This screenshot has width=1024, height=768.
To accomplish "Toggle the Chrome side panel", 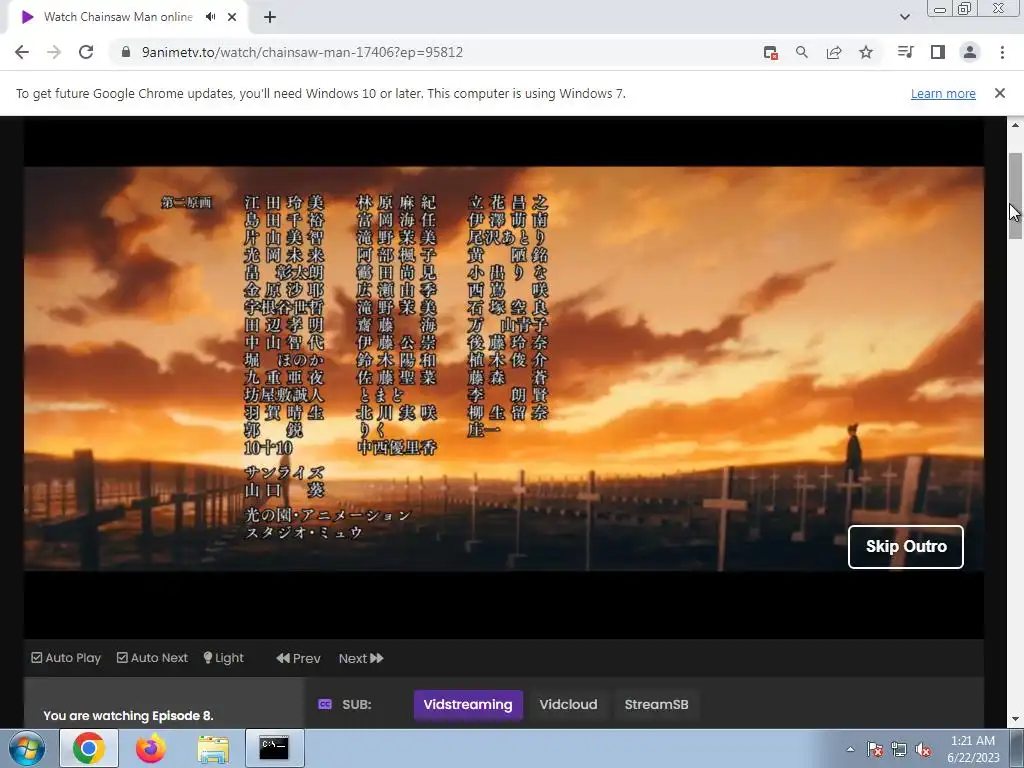I will (938, 52).
